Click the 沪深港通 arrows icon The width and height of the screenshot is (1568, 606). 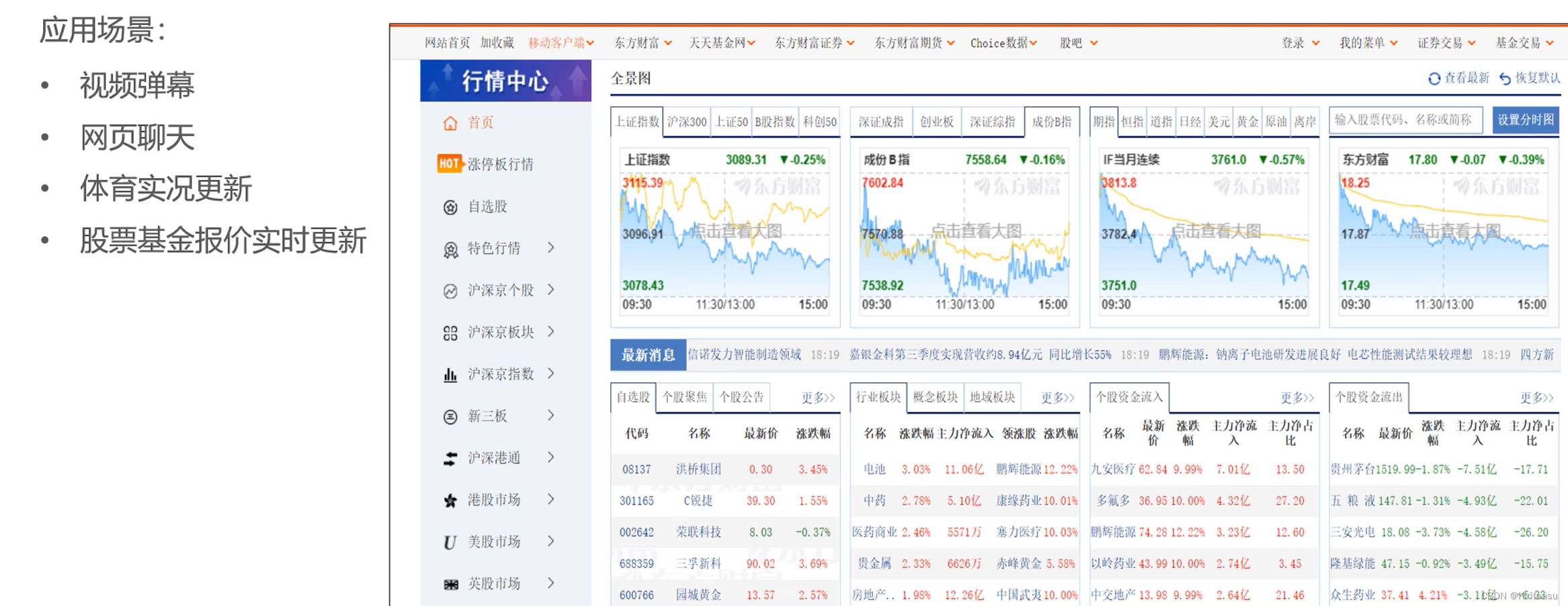coord(450,458)
